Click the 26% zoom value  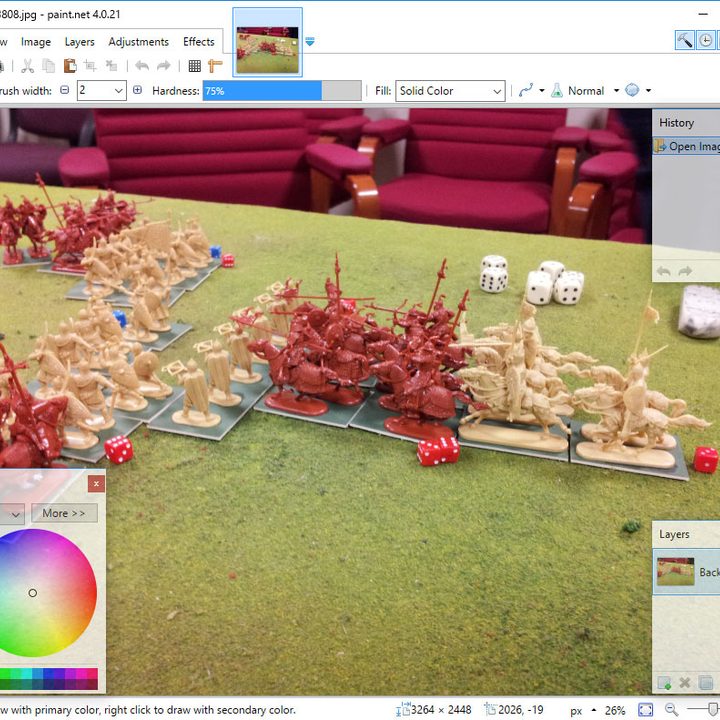tap(615, 710)
